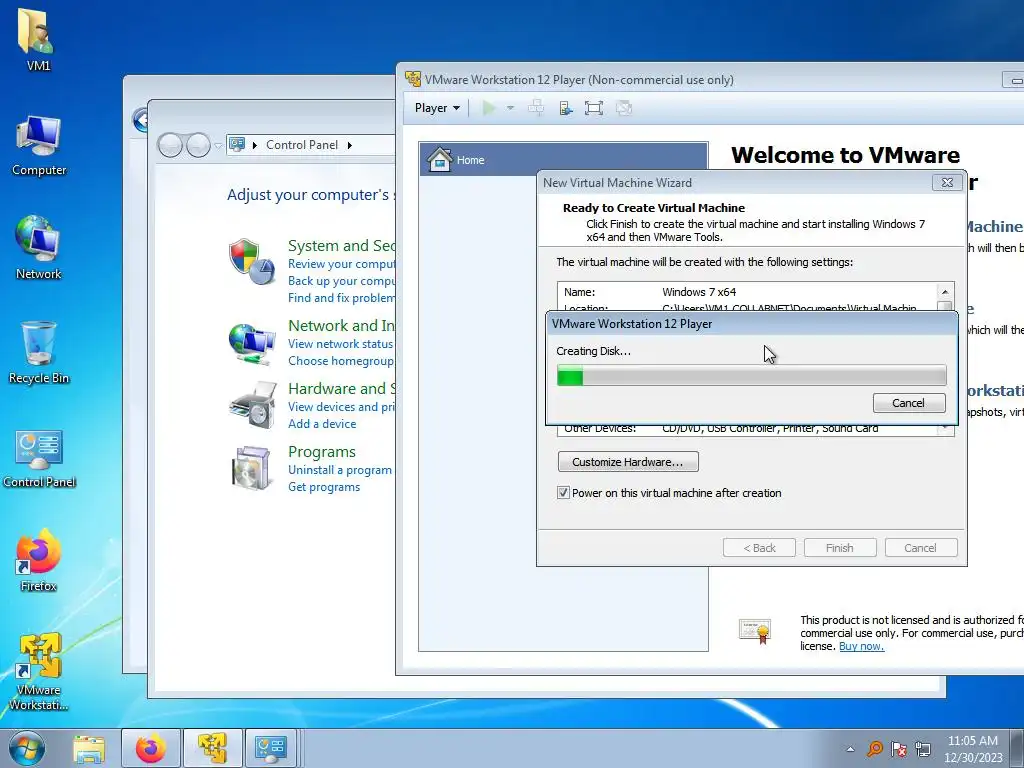Switch to Control Panel taskbar button
The image size is (1024, 768).
click(x=270, y=748)
